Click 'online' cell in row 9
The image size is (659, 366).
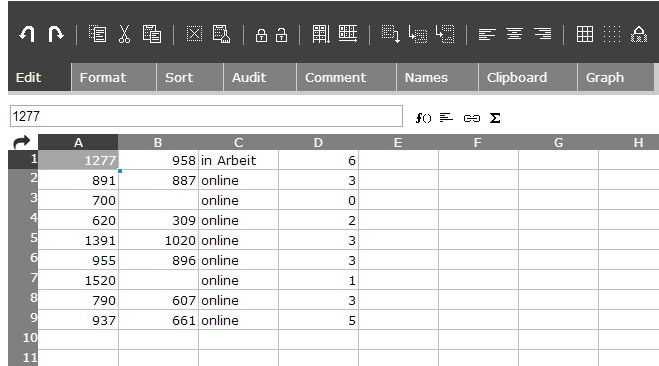[x=238, y=319]
